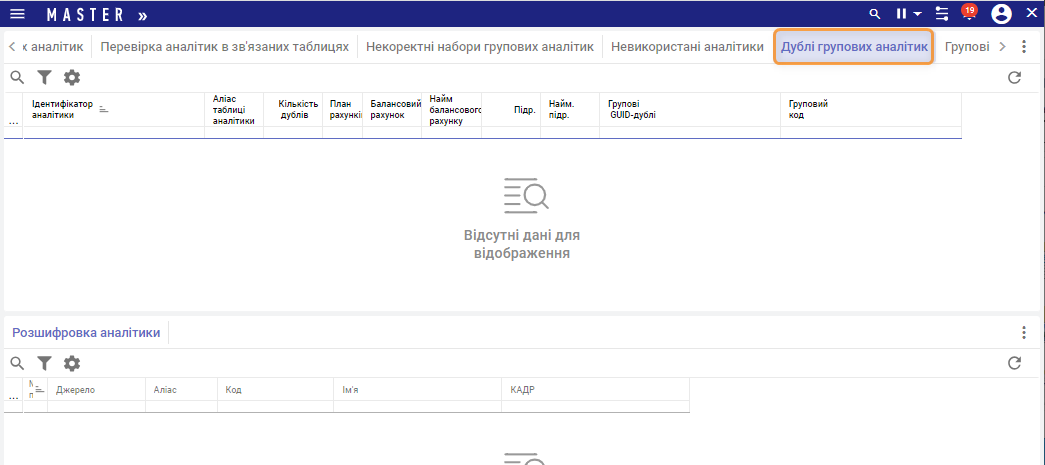Refresh the upper duplicates grid
1045x465 pixels.
(1014, 77)
